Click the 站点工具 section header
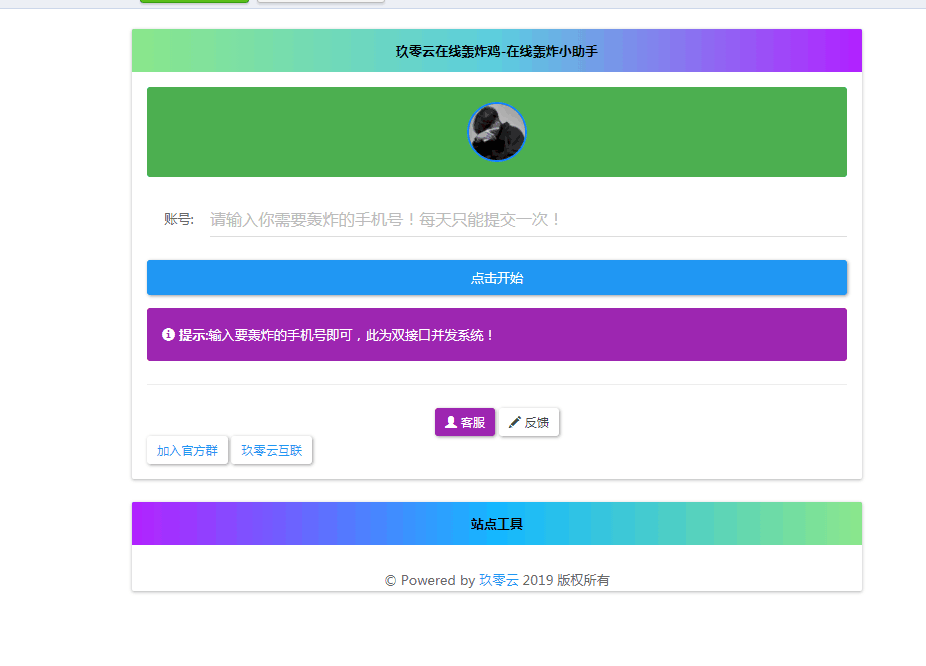Screen dimensions: 926x666 [x=497, y=522]
